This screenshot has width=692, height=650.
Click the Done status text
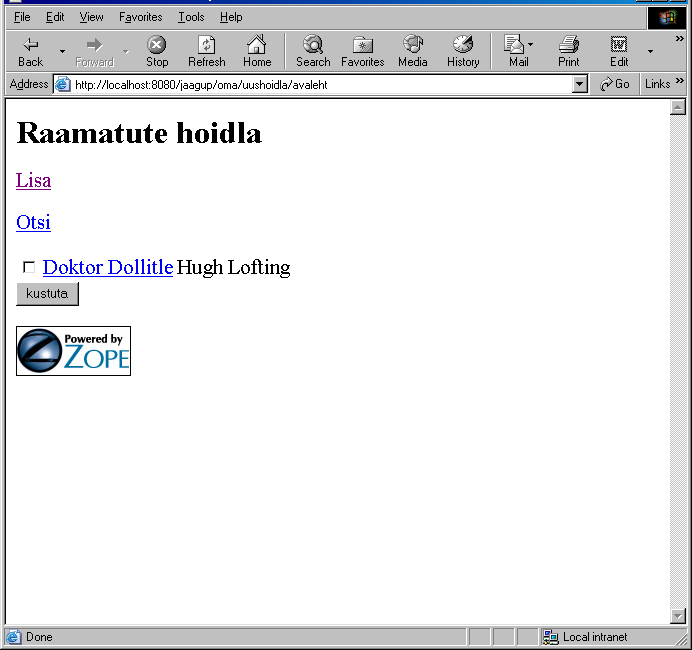(39, 637)
